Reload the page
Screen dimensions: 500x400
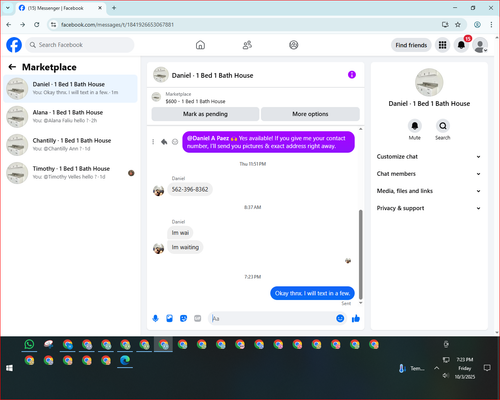pos(37,25)
